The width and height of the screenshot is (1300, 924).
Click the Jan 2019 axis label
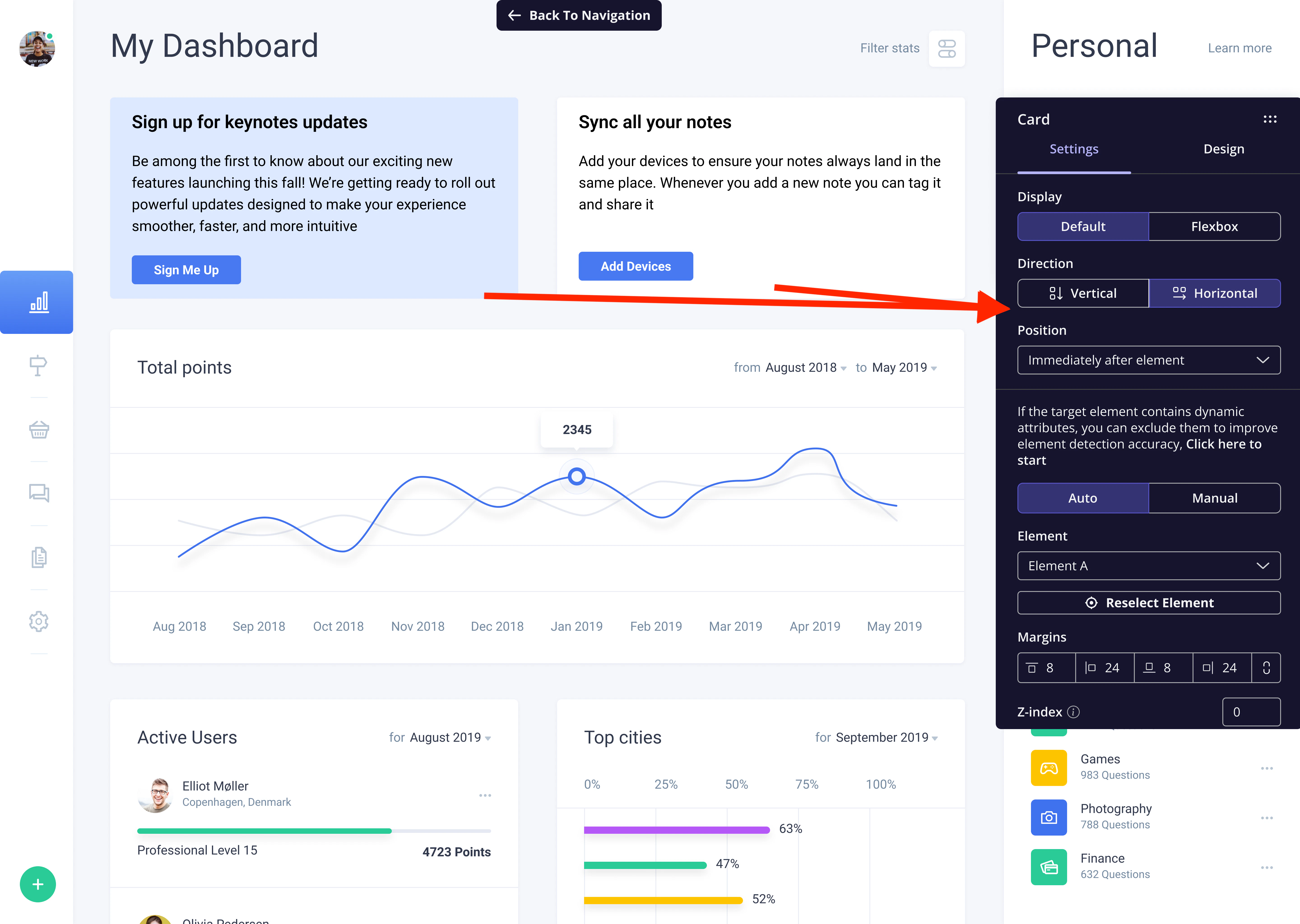tap(577, 626)
